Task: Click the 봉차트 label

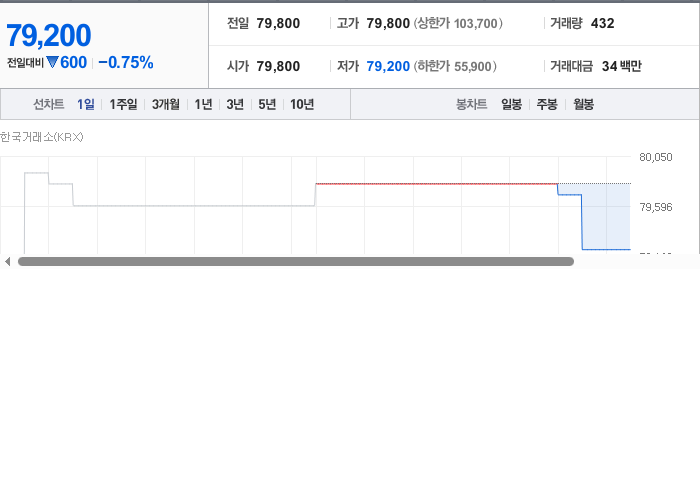Action: click(471, 104)
